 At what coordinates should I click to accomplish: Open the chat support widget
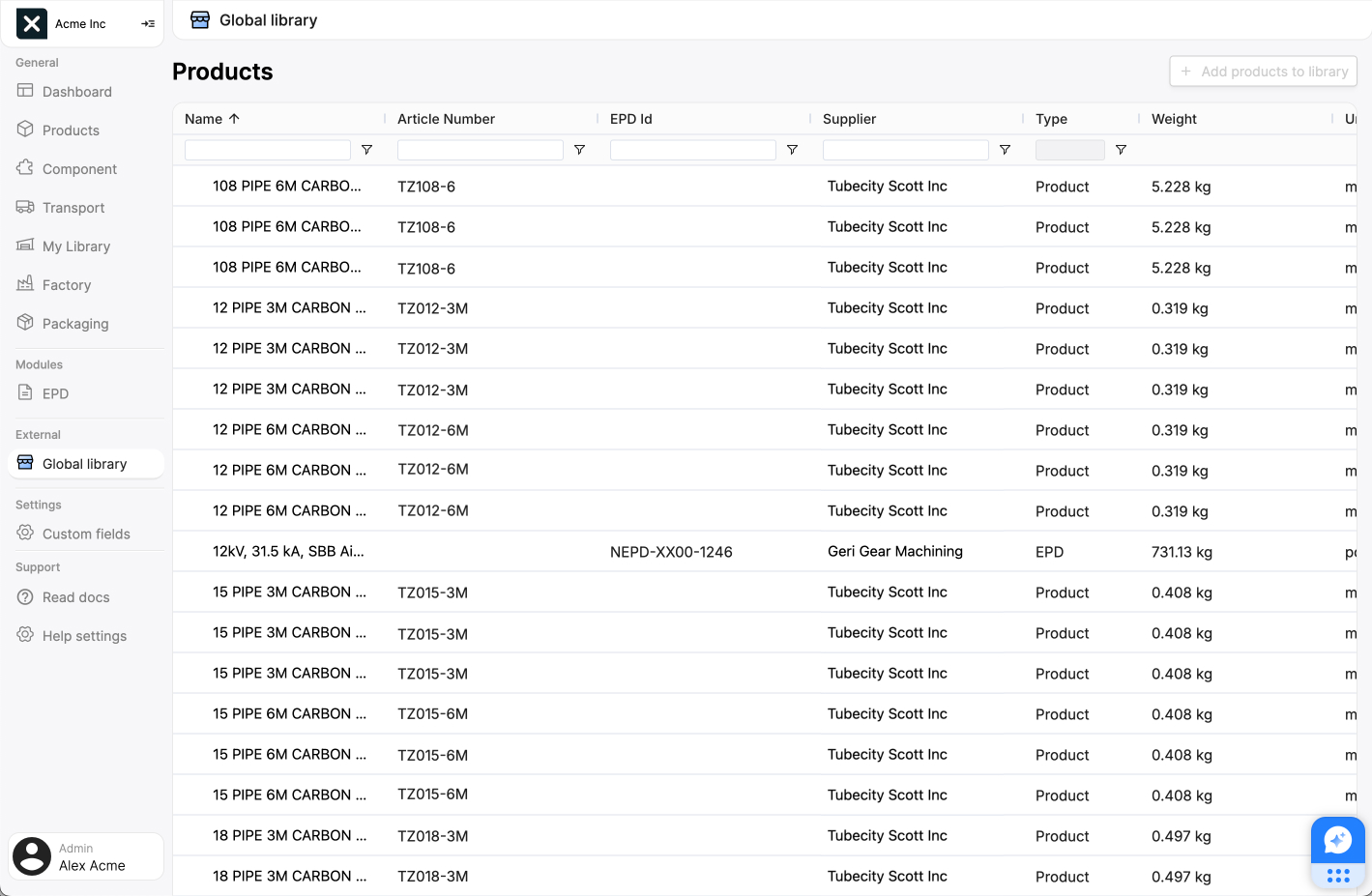(1337, 840)
